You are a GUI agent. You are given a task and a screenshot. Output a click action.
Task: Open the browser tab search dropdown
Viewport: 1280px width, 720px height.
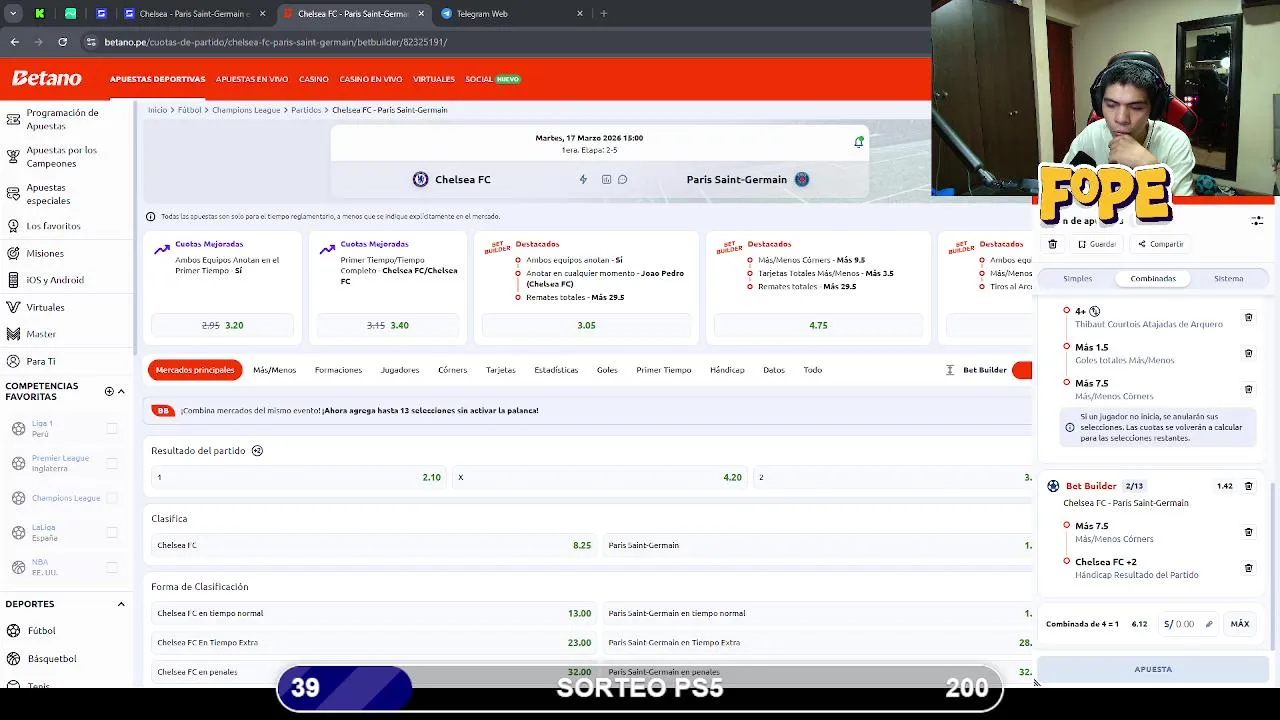click(13, 14)
